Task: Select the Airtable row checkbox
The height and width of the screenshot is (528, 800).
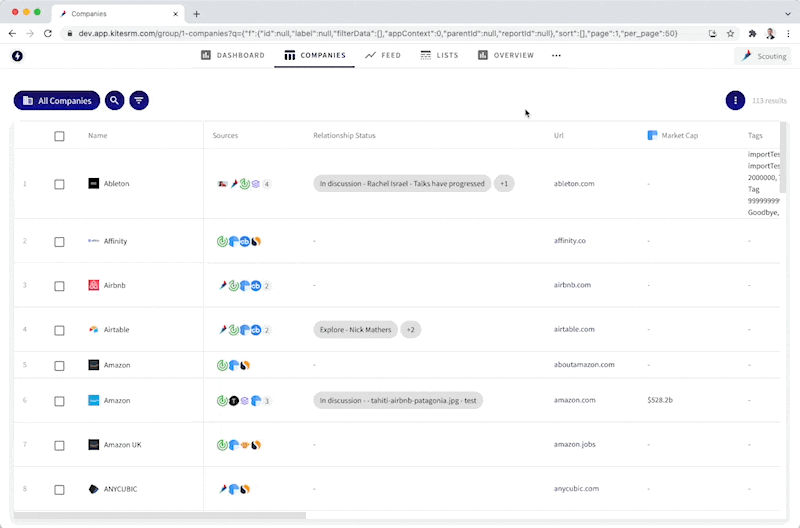Action: tap(59, 329)
